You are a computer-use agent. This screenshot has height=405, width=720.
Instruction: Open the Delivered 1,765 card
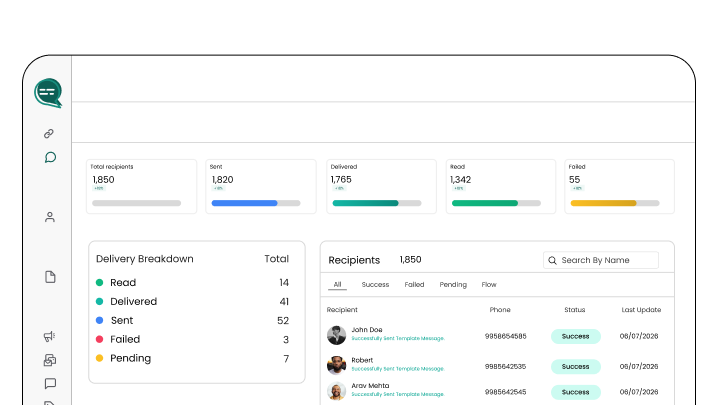pyautogui.click(x=381, y=186)
